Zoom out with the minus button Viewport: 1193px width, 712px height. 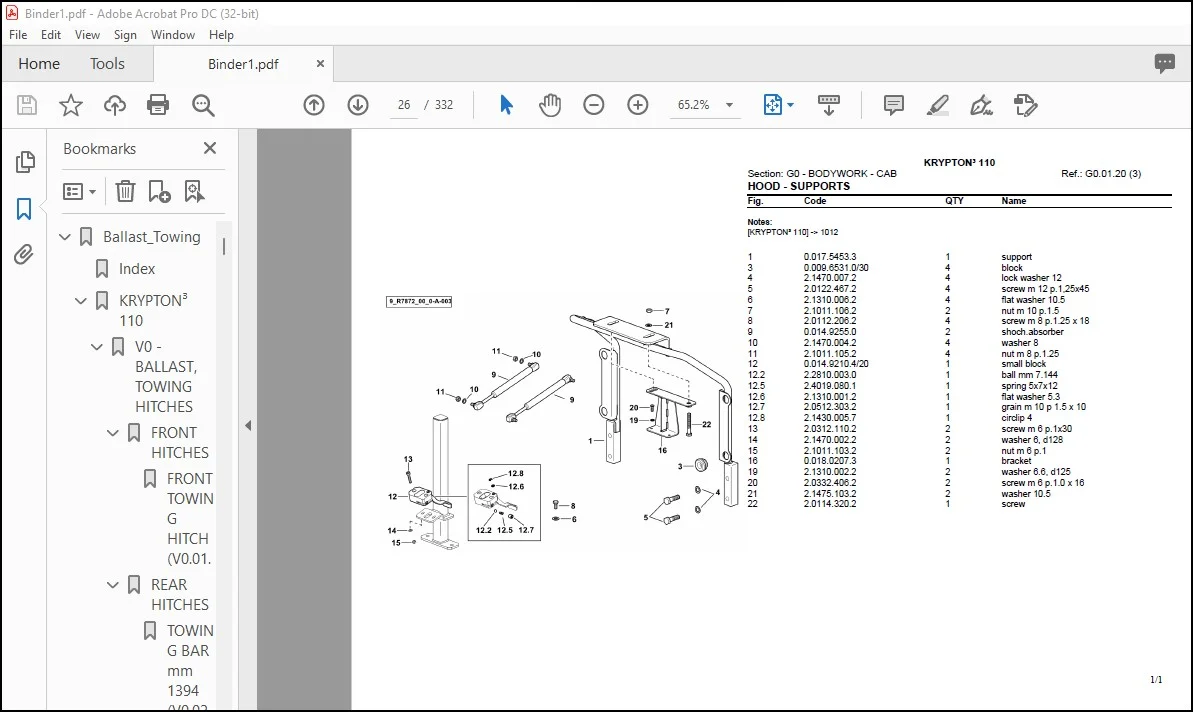click(593, 105)
